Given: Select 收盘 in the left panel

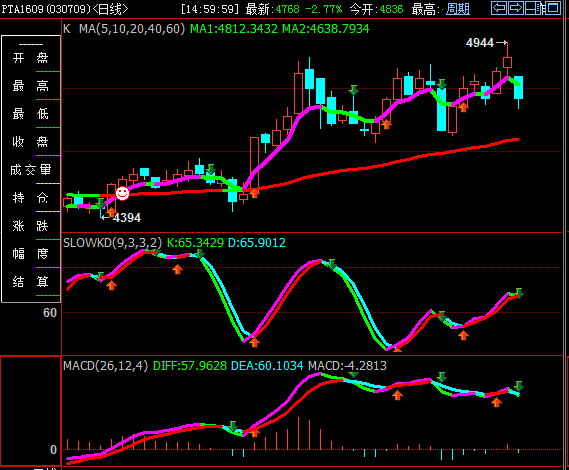Looking at the screenshot, I should (x=30, y=142).
